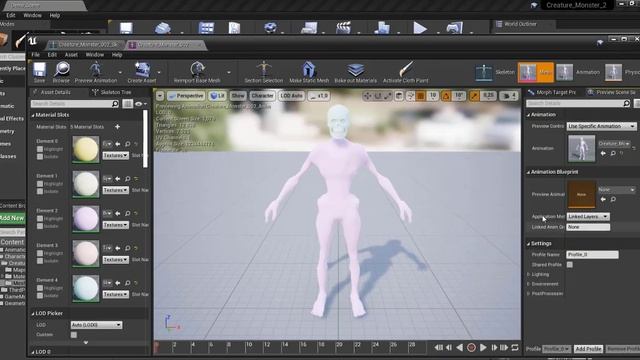This screenshot has height=360, width=640.
Task: Open Help menu in main editor
Action: pyautogui.click(x=55, y=15)
